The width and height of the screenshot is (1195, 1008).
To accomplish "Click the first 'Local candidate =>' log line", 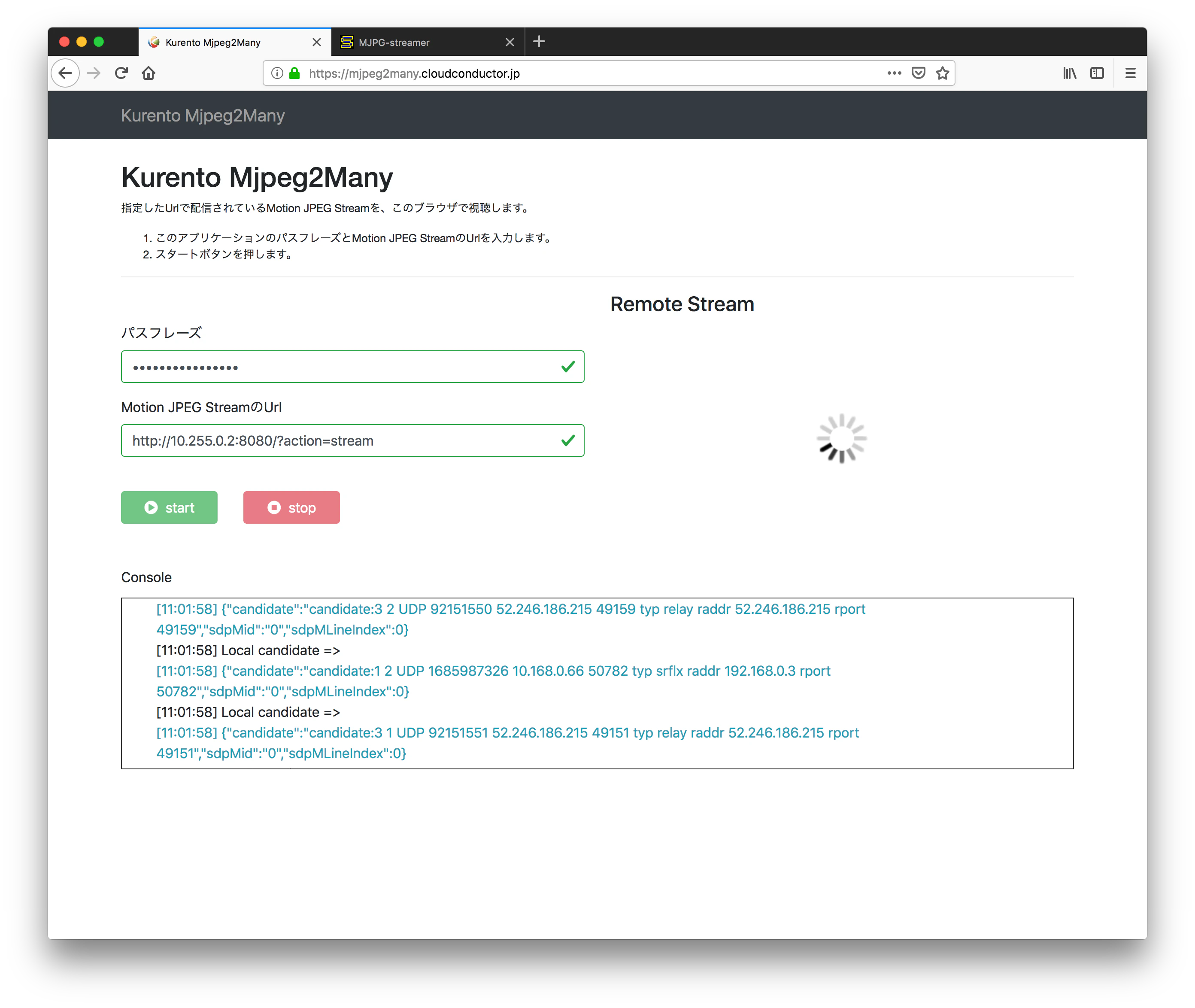I will (x=248, y=650).
